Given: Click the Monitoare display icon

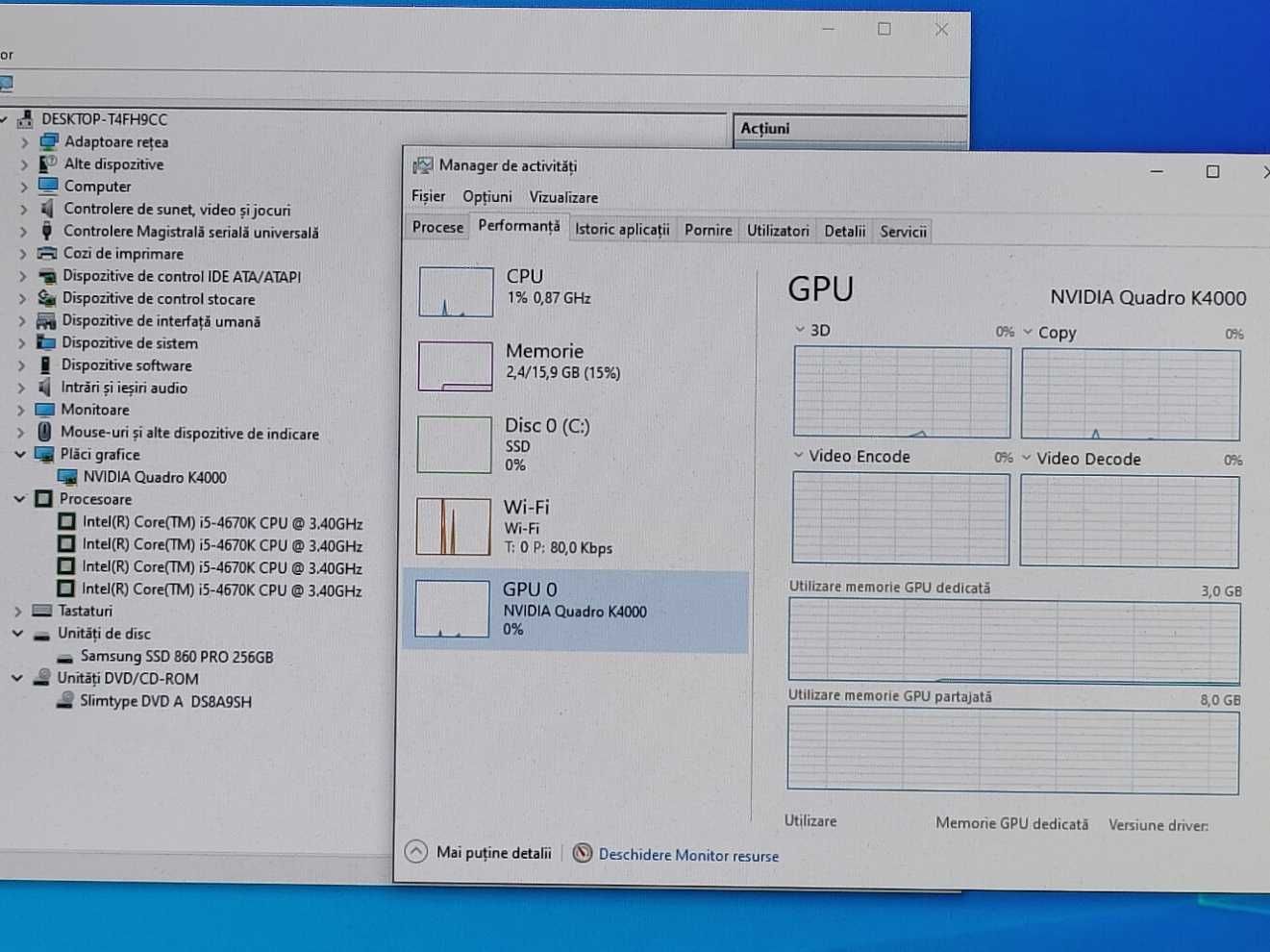Looking at the screenshot, I should 45,410.
